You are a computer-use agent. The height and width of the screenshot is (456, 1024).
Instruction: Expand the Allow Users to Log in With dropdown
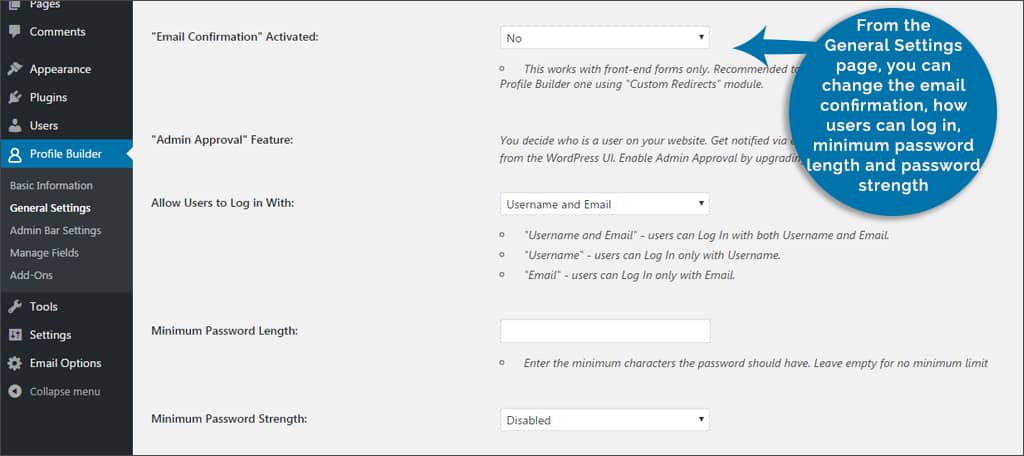pos(604,204)
